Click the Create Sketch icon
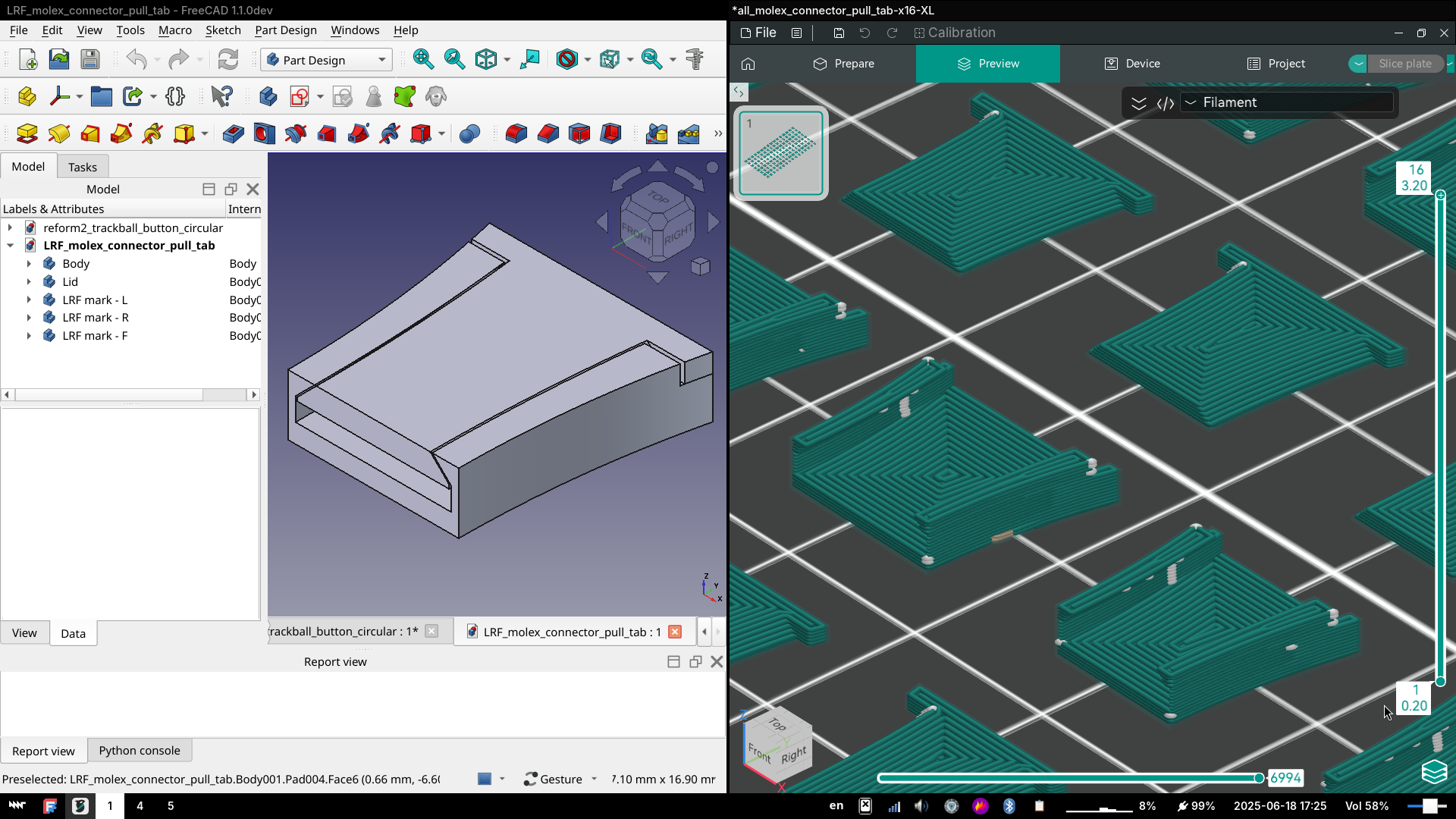 coord(300,96)
